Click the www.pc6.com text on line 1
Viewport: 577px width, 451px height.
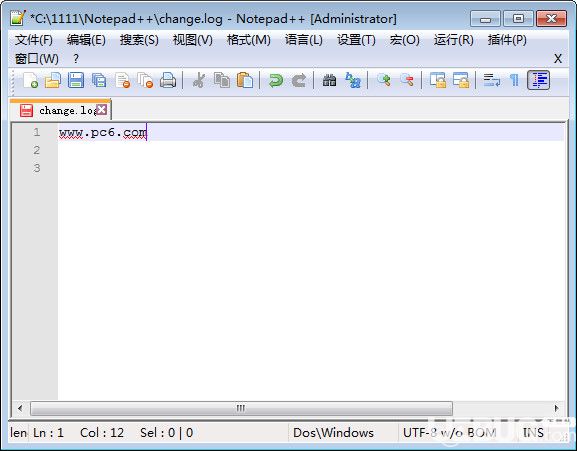click(x=103, y=132)
